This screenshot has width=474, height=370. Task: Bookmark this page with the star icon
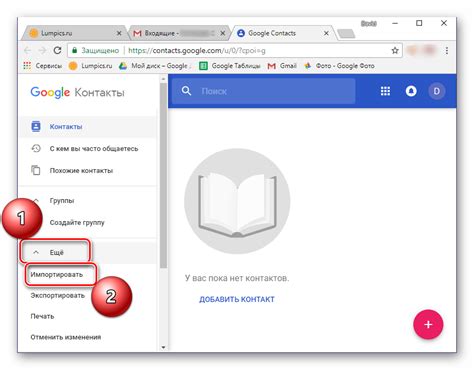(x=395, y=50)
